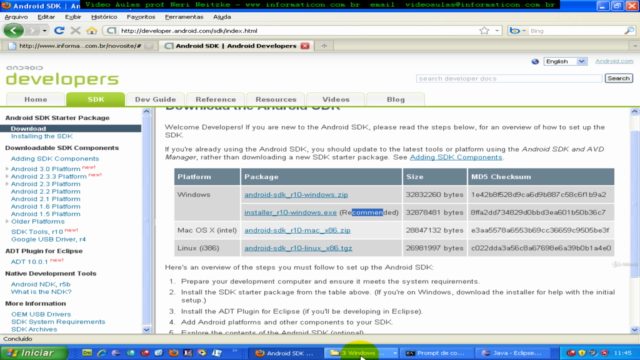Open a new tab with plus button

tap(324, 46)
